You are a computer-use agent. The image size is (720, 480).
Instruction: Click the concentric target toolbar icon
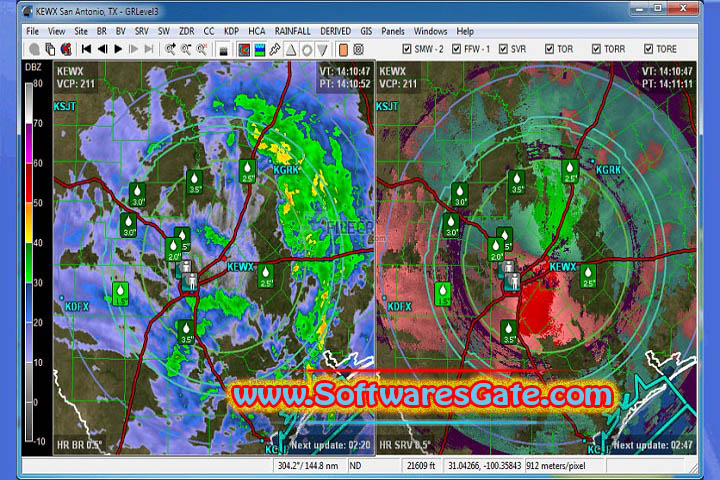[x=359, y=49]
